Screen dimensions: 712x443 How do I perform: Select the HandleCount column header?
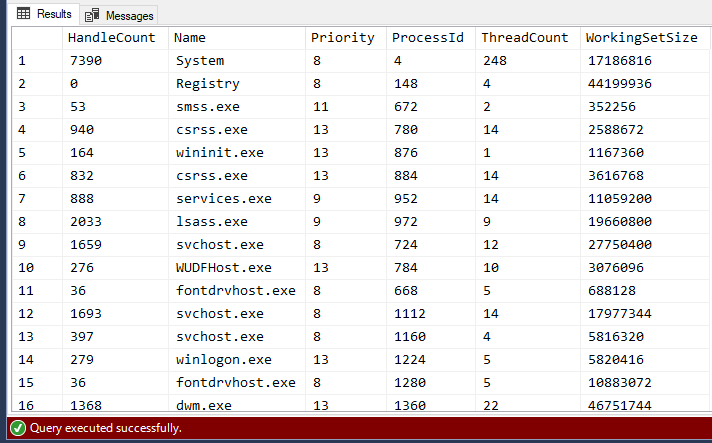(115, 38)
